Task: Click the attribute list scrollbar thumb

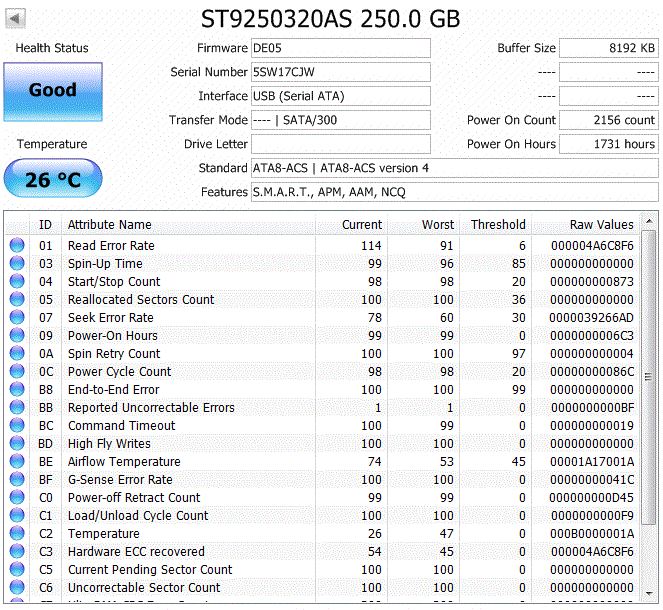Action: (x=649, y=377)
